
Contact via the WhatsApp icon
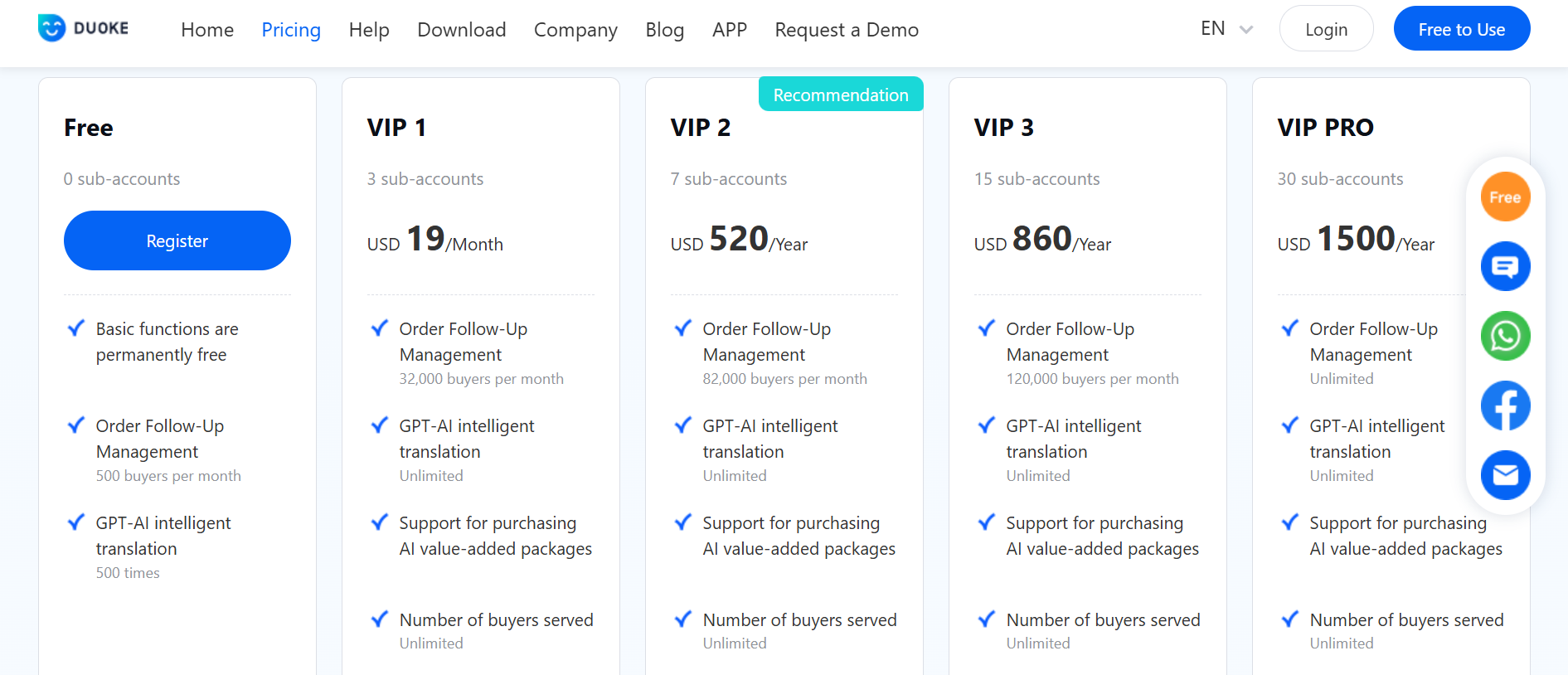1505,336
